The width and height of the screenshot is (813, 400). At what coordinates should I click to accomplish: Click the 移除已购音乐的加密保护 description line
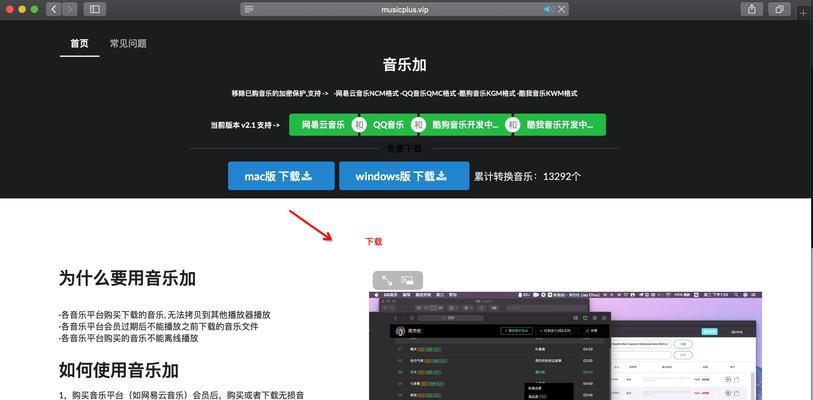click(x=404, y=94)
